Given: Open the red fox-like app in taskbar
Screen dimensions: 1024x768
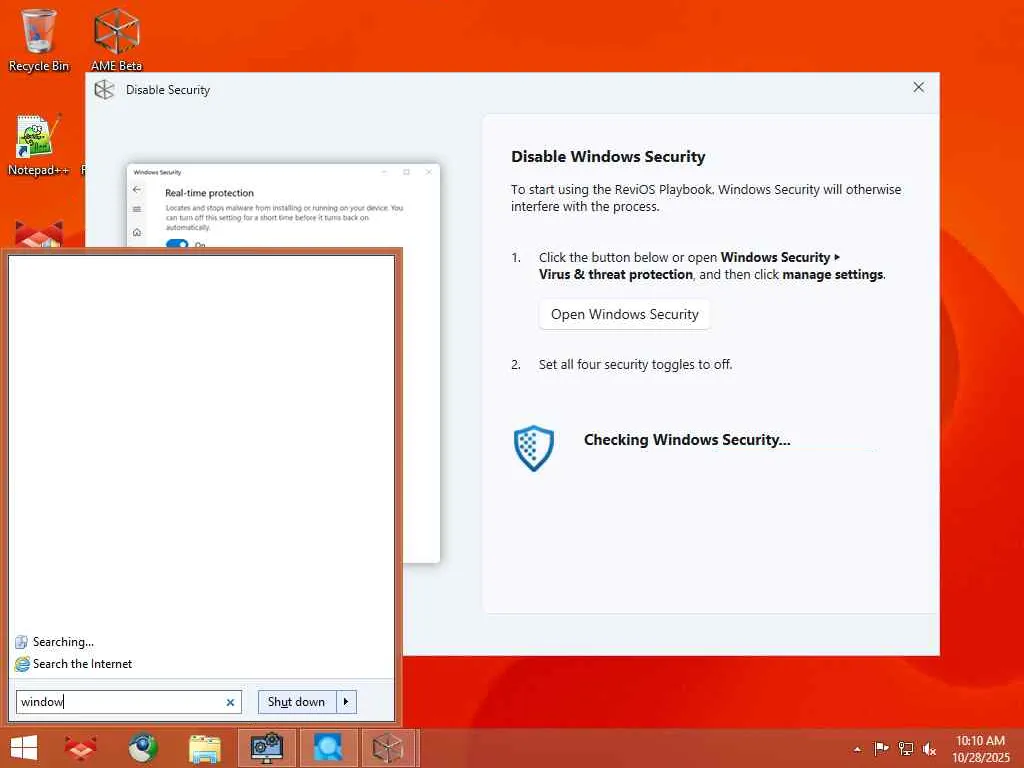Looking at the screenshot, I should (x=80, y=748).
